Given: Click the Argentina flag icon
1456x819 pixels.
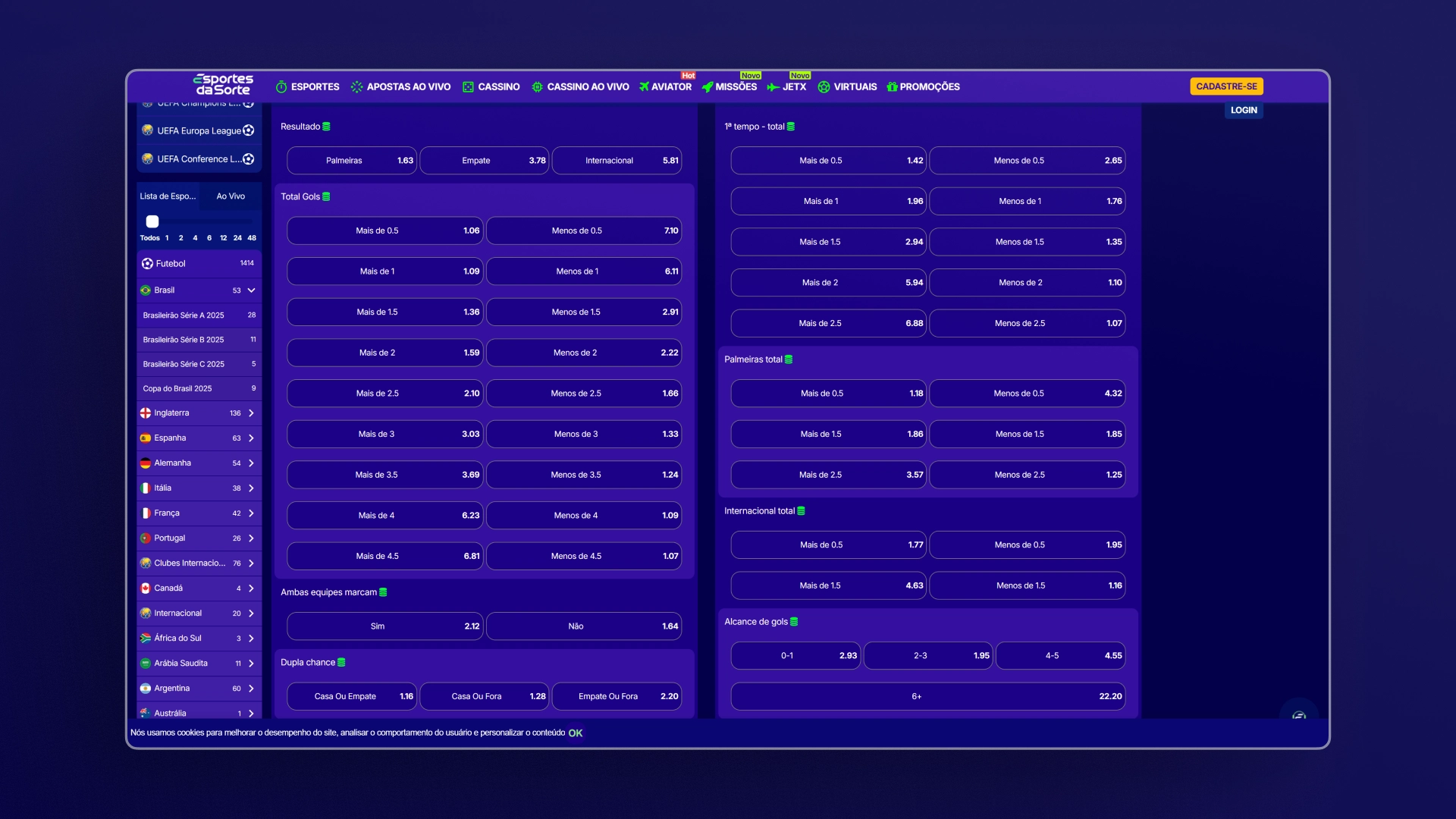Looking at the screenshot, I should [x=146, y=689].
